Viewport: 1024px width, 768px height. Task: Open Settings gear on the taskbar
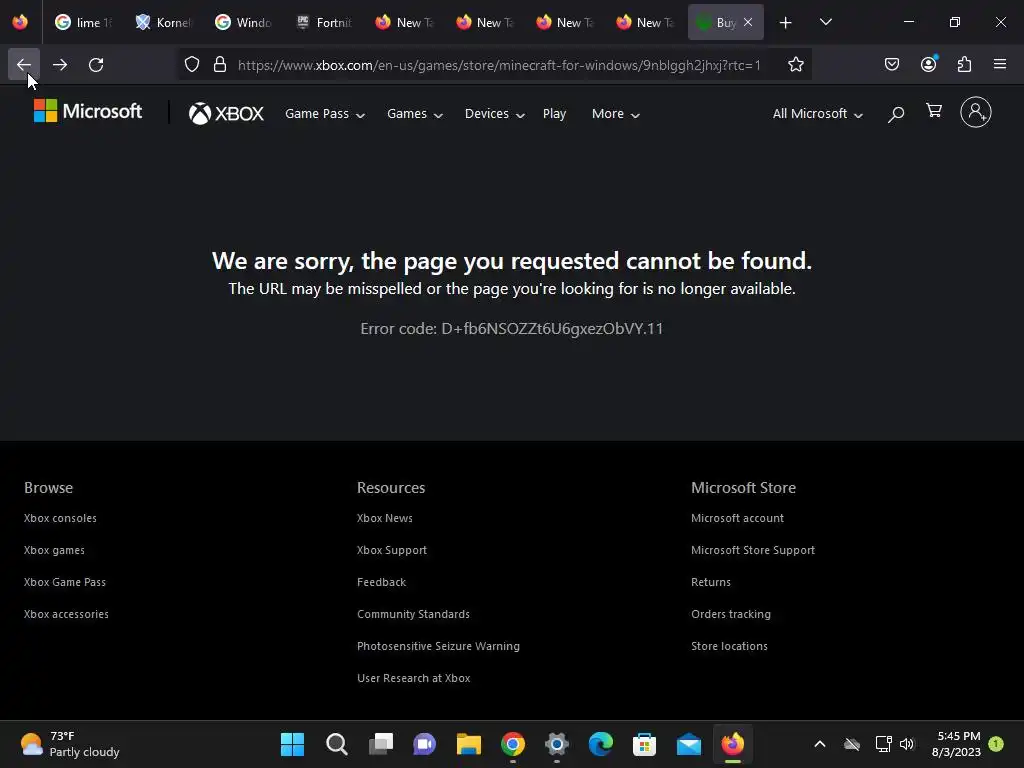(556, 744)
